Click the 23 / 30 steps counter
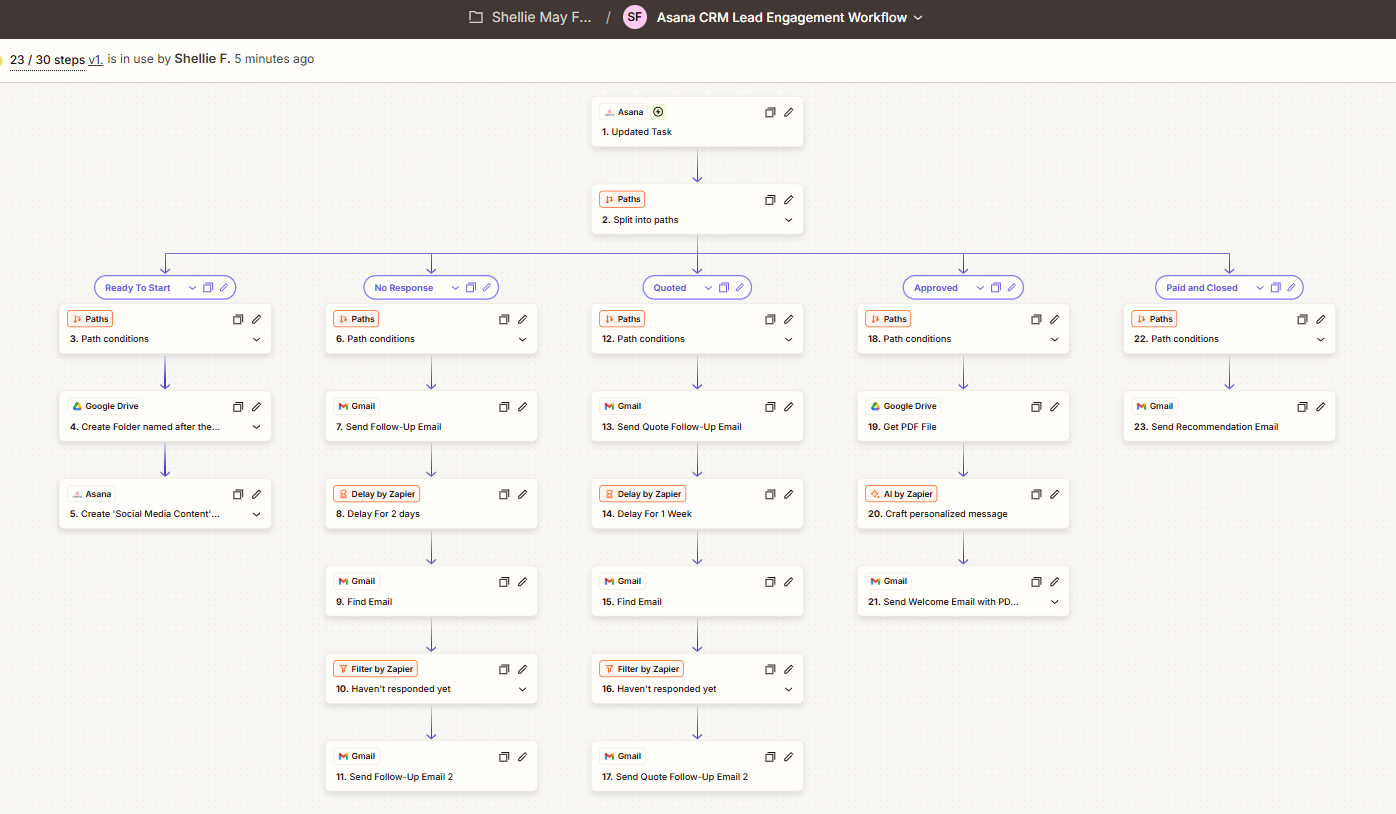This screenshot has height=814, width=1396. coord(47,59)
